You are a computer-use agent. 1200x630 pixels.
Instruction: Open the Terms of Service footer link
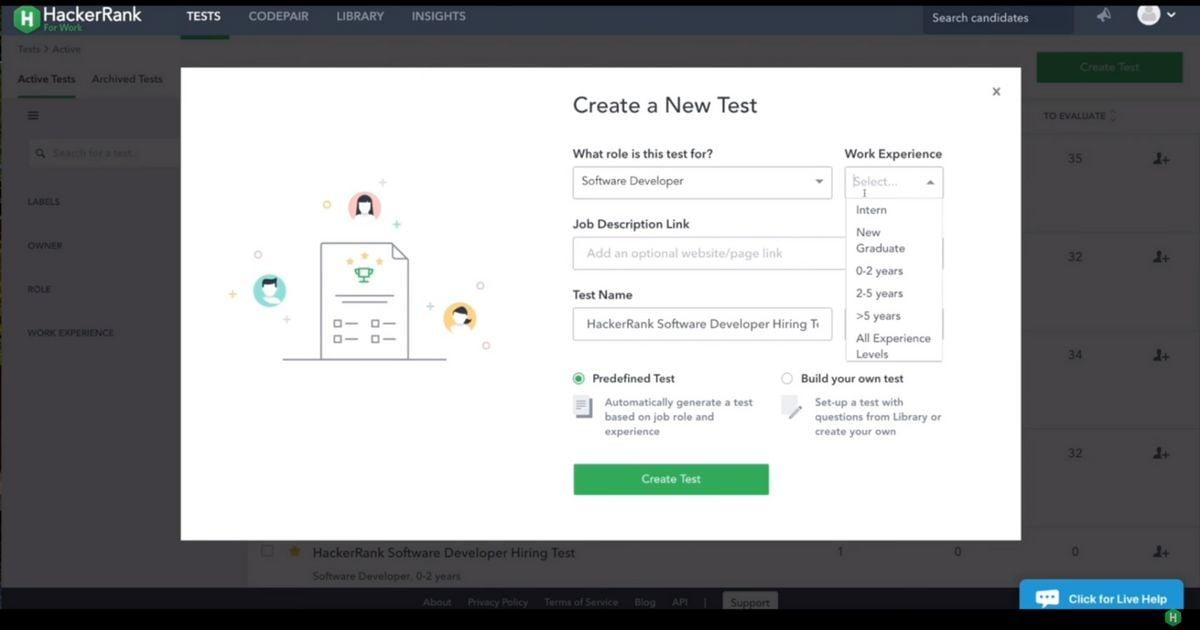click(581, 602)
